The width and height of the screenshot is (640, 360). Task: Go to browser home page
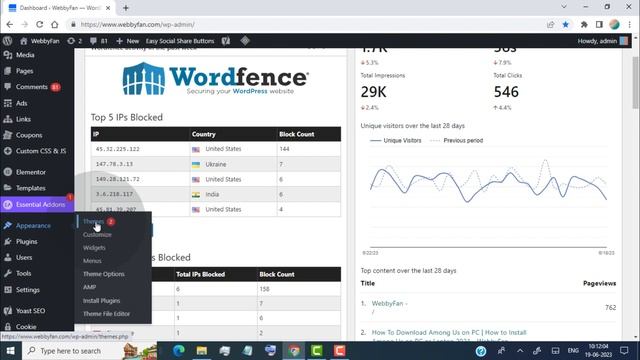[x=55, y=24]
